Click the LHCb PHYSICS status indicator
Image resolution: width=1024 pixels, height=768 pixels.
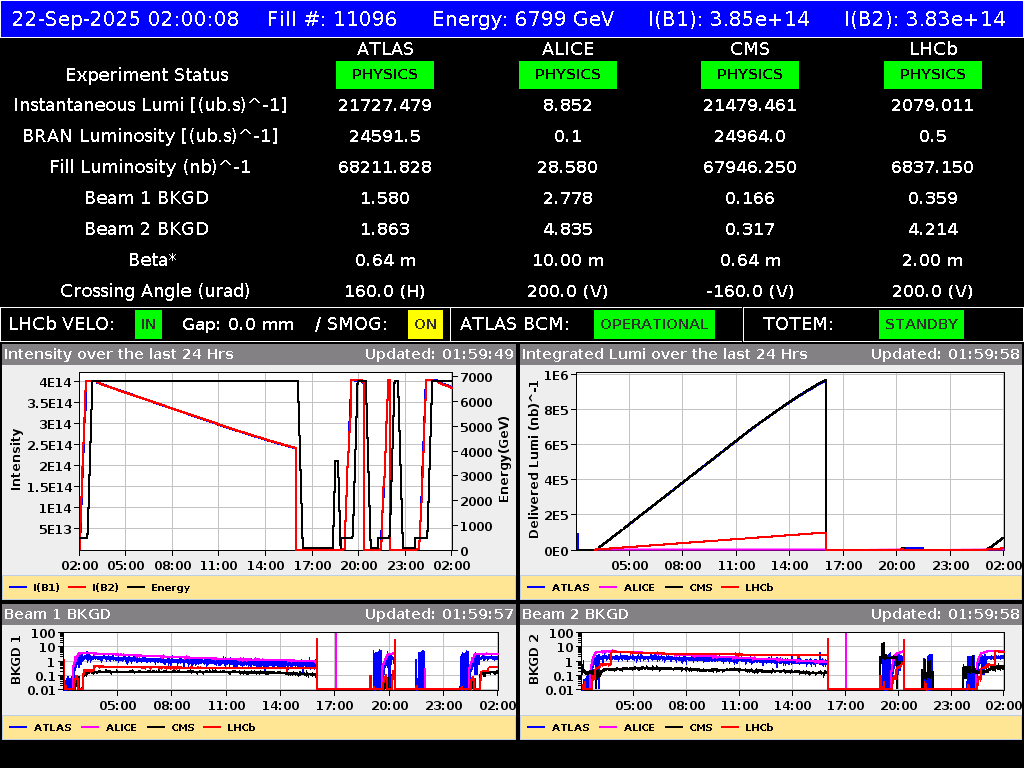point(932,74)
